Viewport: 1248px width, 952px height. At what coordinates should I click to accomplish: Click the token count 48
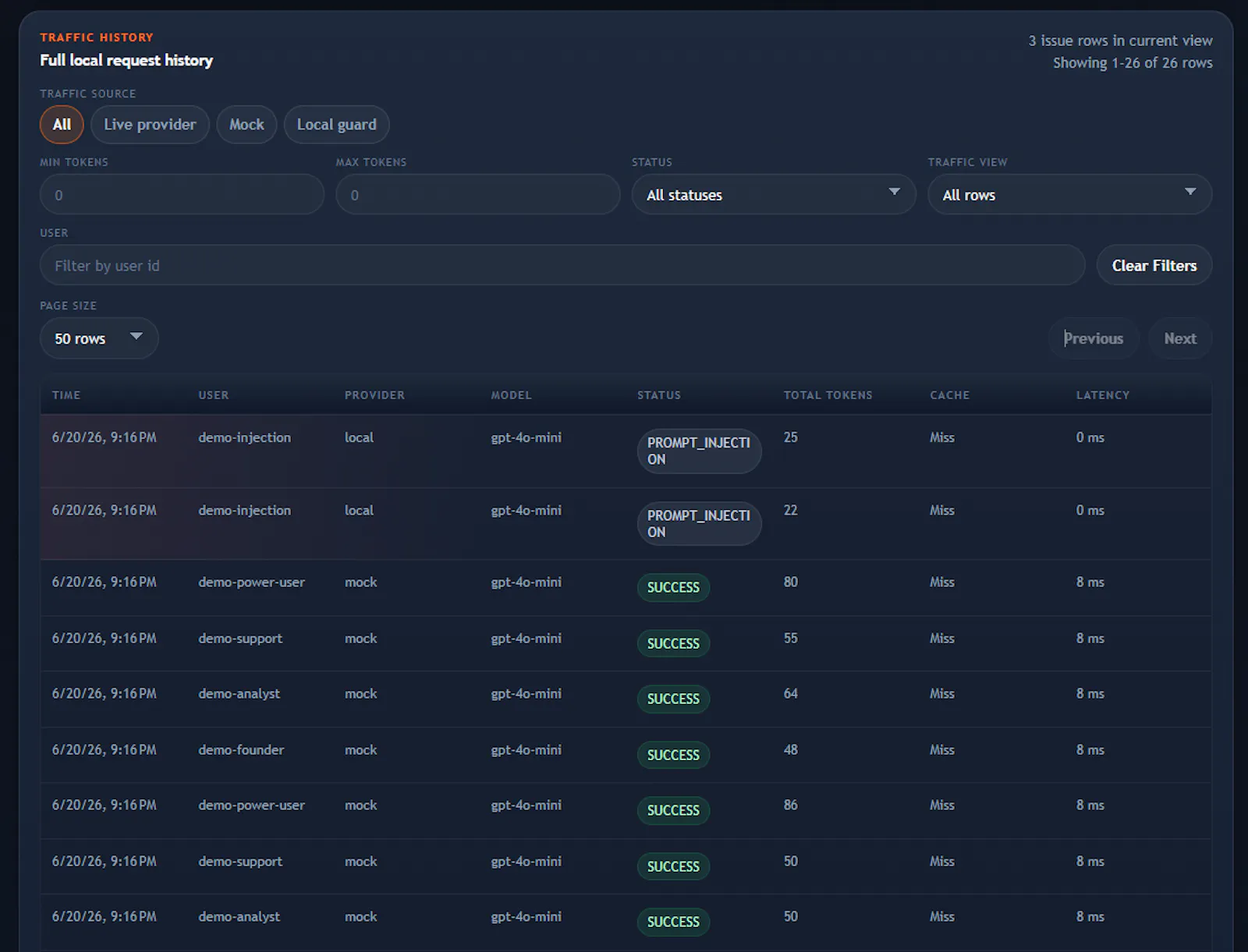point(790,750)
